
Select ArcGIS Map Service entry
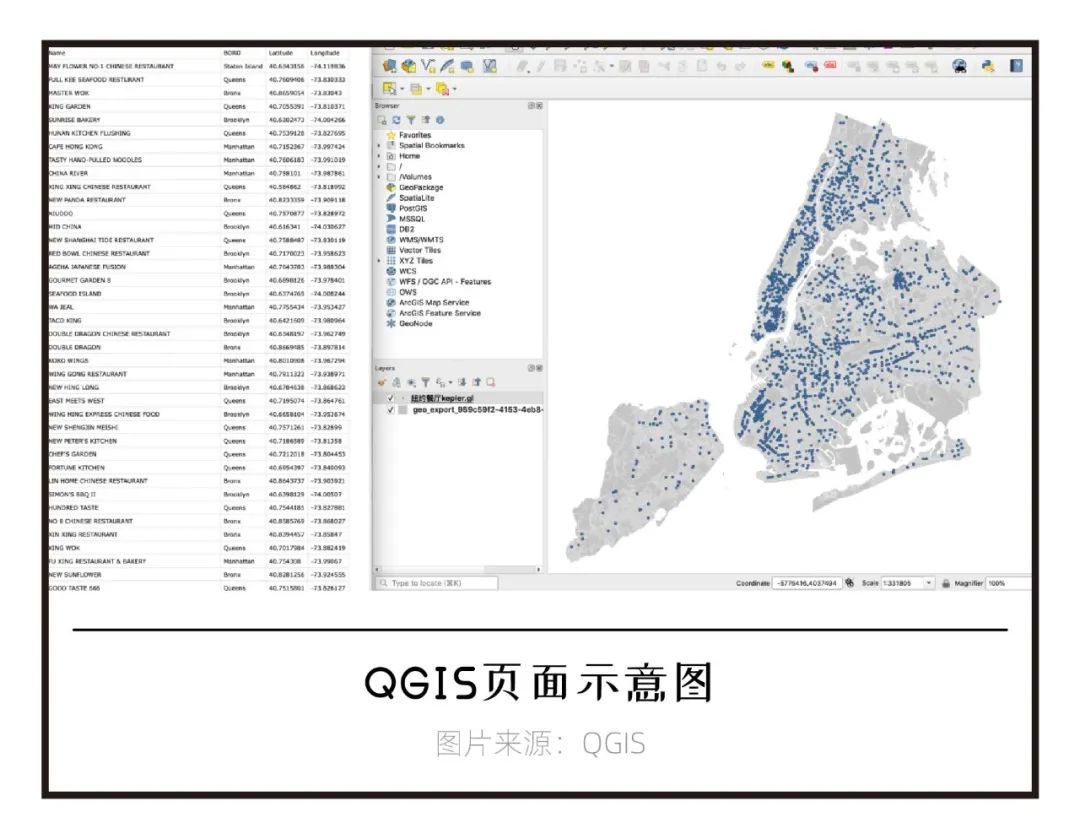[428, 302]
